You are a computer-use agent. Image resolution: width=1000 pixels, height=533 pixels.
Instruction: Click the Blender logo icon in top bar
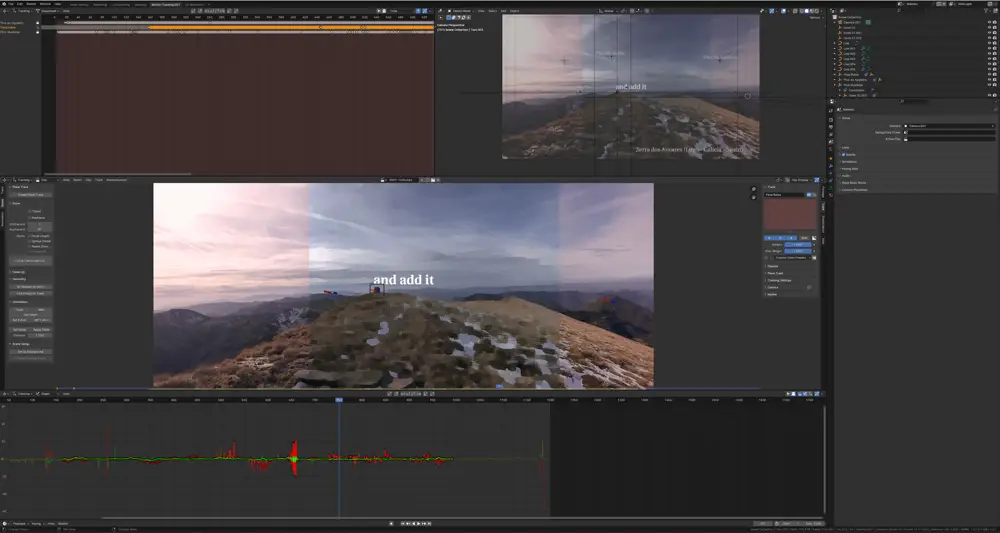(4, 4)
